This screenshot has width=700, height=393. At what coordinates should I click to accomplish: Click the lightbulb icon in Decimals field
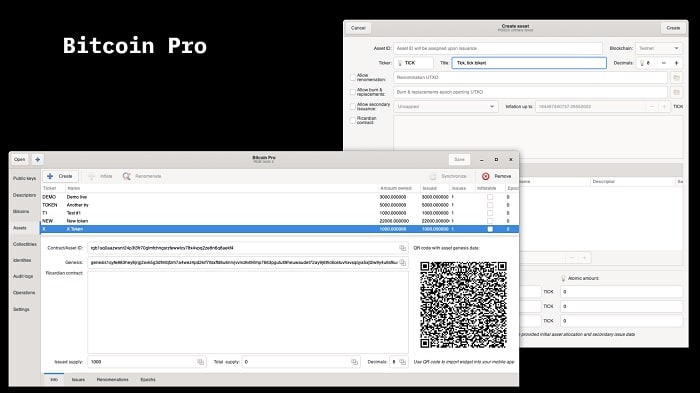click(642, 63)
